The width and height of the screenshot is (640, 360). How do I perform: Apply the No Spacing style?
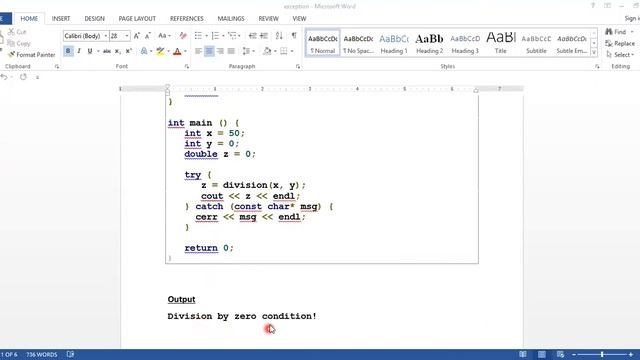[x=358, y=43]
